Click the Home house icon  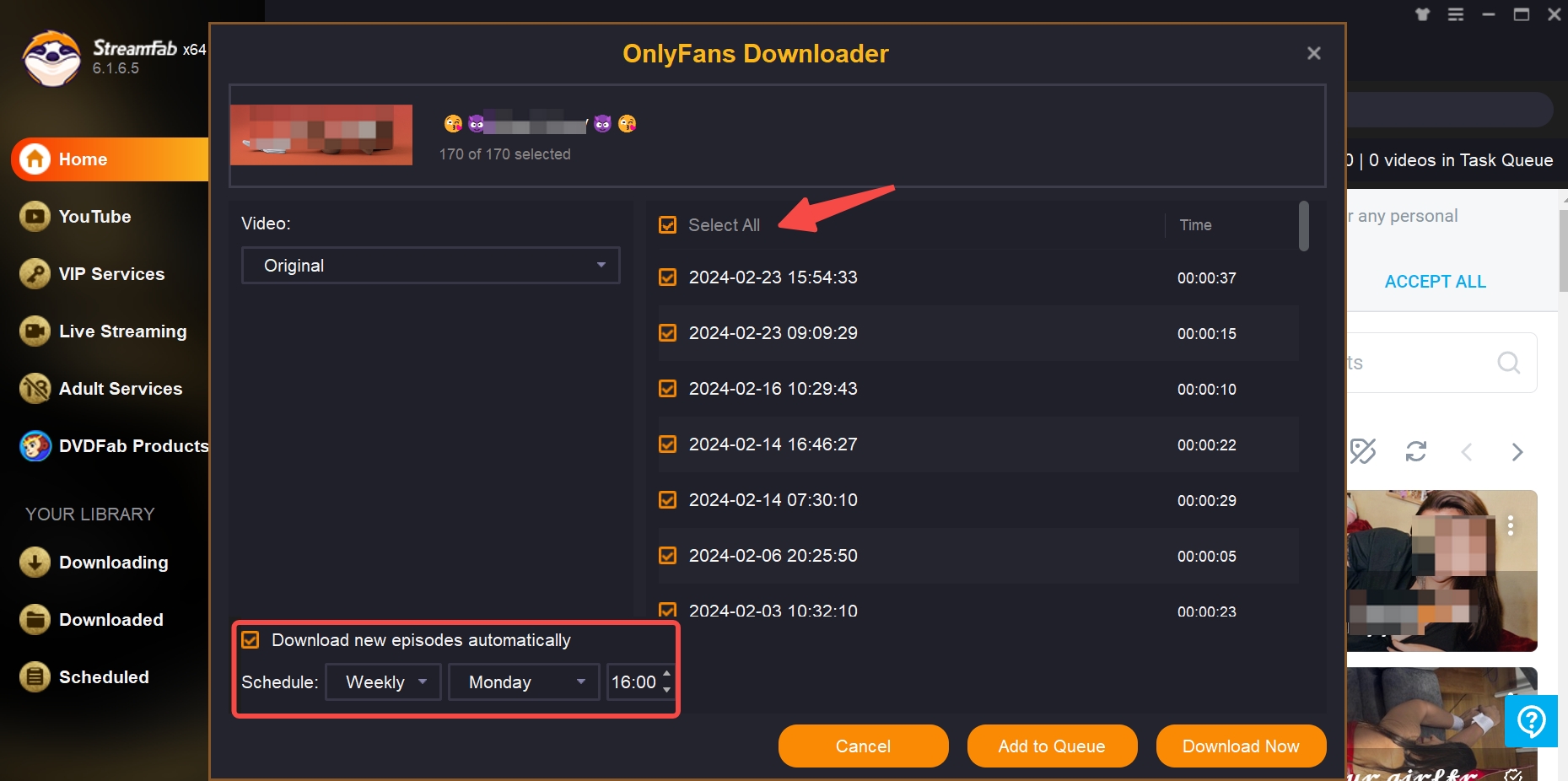click(35, 159)
